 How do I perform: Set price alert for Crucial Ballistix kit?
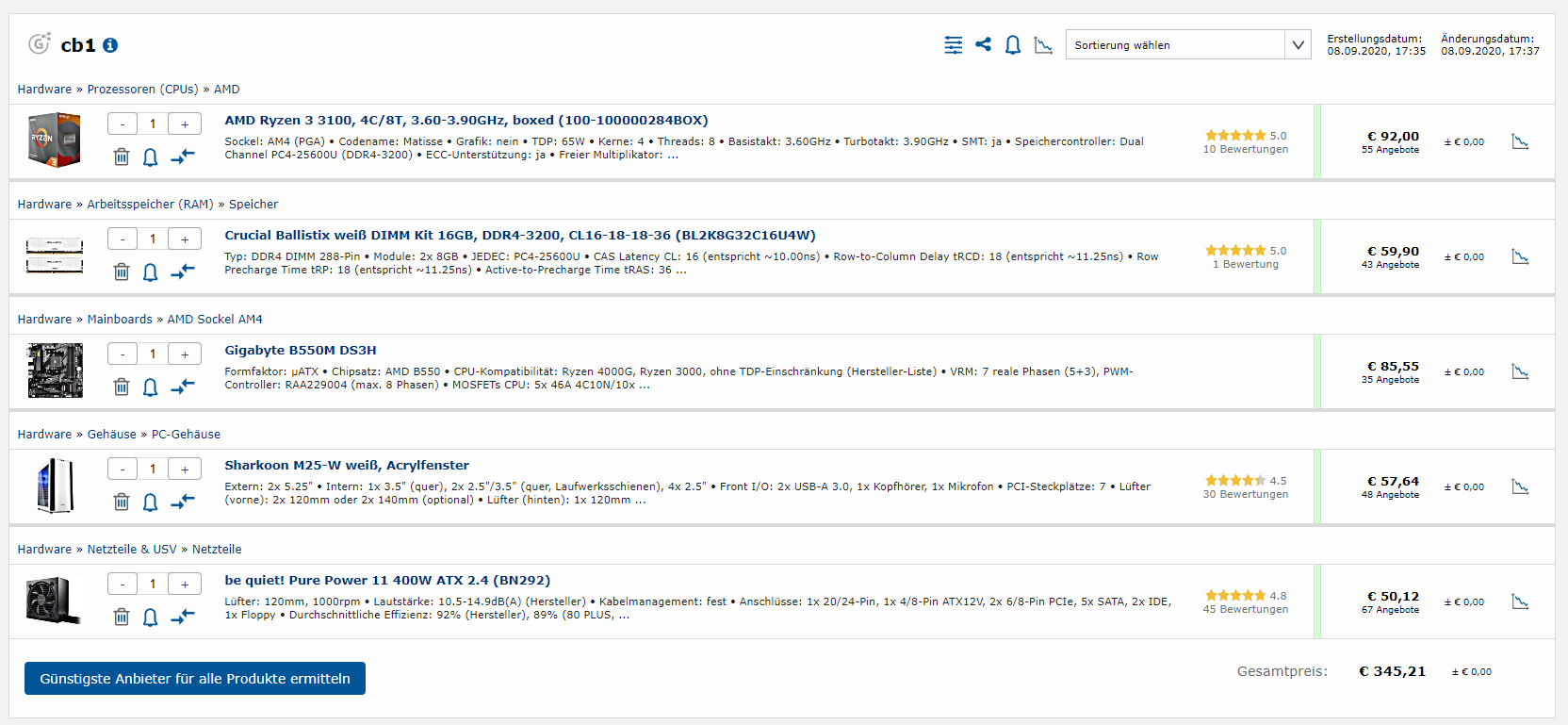pyautogui.click(x=150, y=272)
